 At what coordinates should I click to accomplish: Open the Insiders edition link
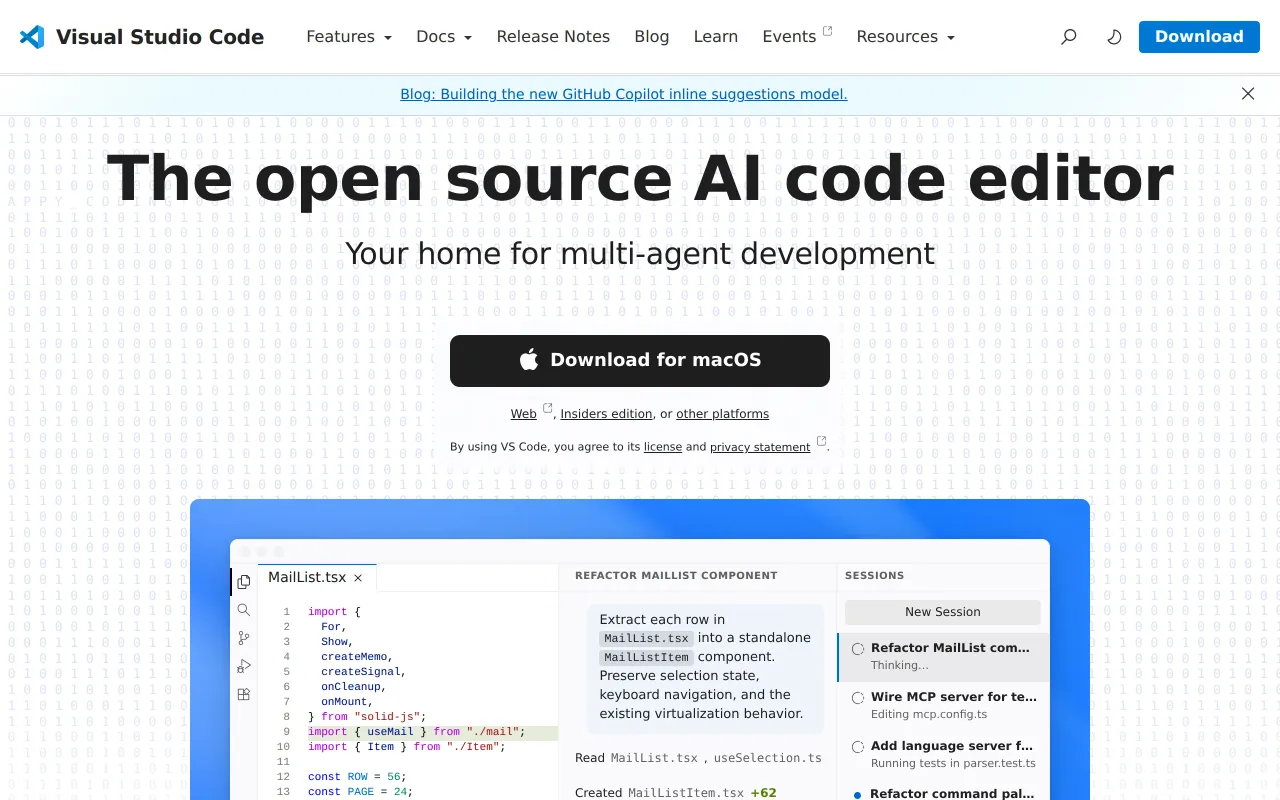tap(606, 414)
